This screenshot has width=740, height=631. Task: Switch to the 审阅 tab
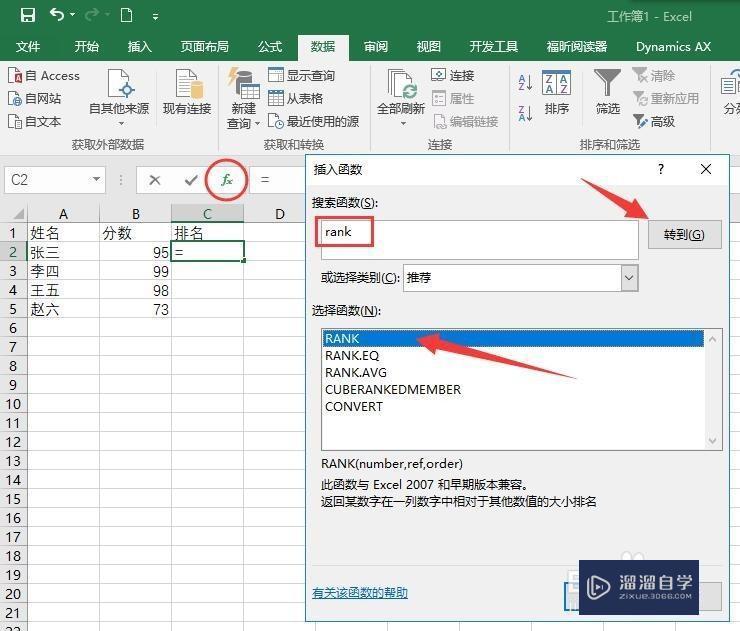tap(376, 46)
